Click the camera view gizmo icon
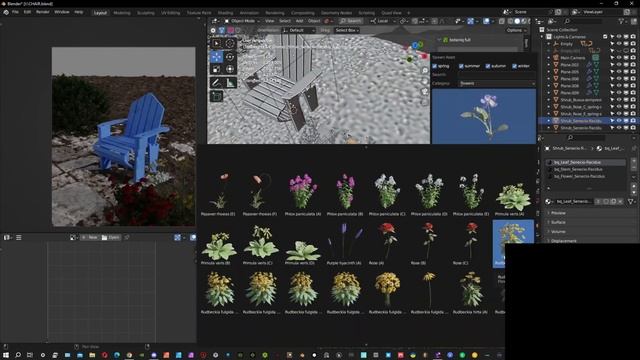The width and height of the screenshot is (640, 360). click(x=425, y=91)
